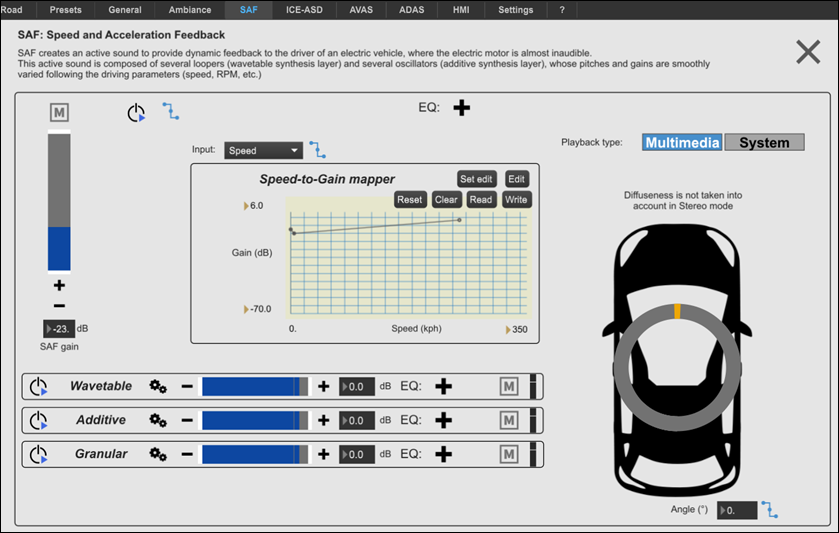The image size is (839, 533).
Task: Increase SAF gain with plus icon
Action: click(59, 285)
